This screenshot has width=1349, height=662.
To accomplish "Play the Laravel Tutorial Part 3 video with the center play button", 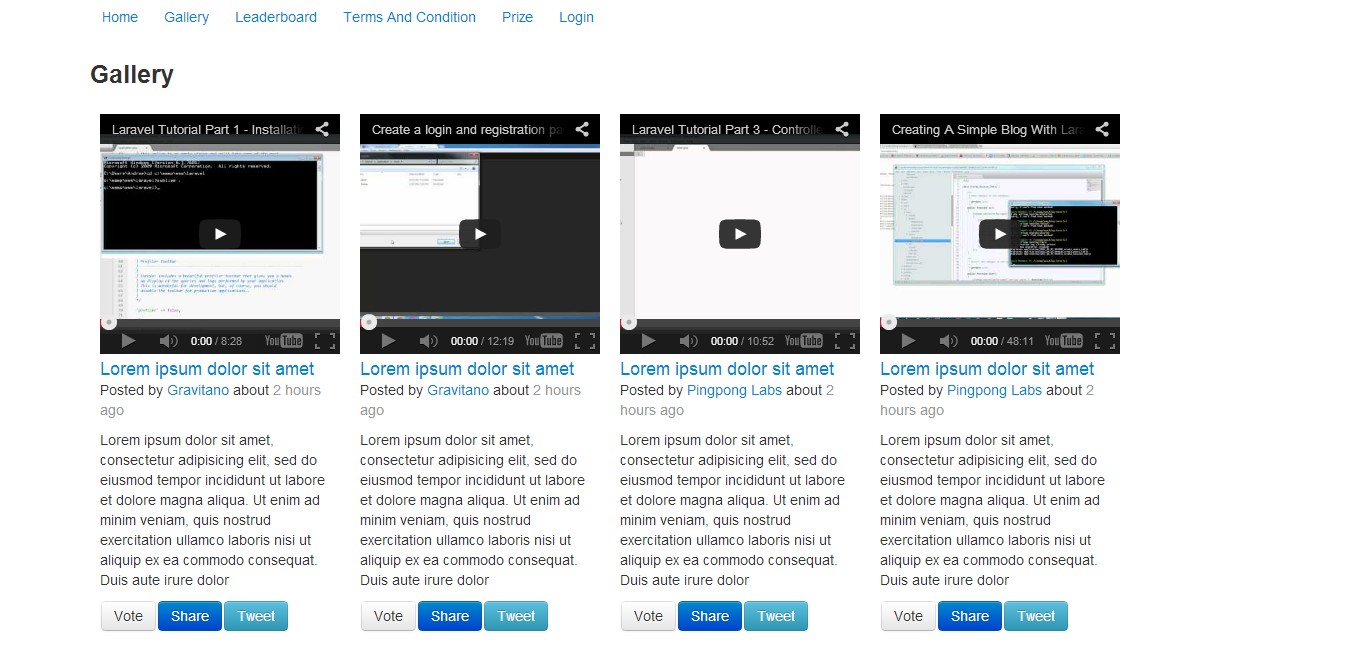I will 740,234.
